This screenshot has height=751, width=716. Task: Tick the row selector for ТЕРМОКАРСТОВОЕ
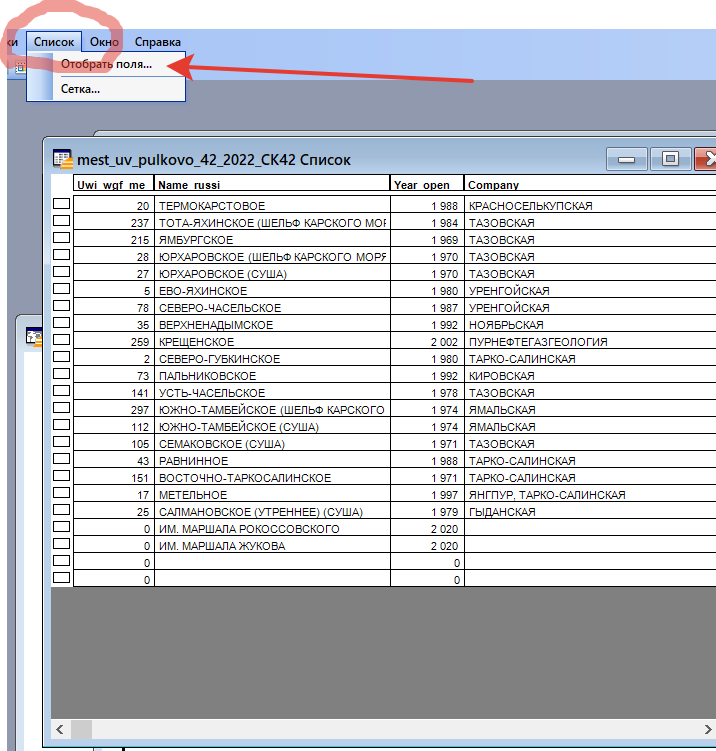(x=61, y=205)
